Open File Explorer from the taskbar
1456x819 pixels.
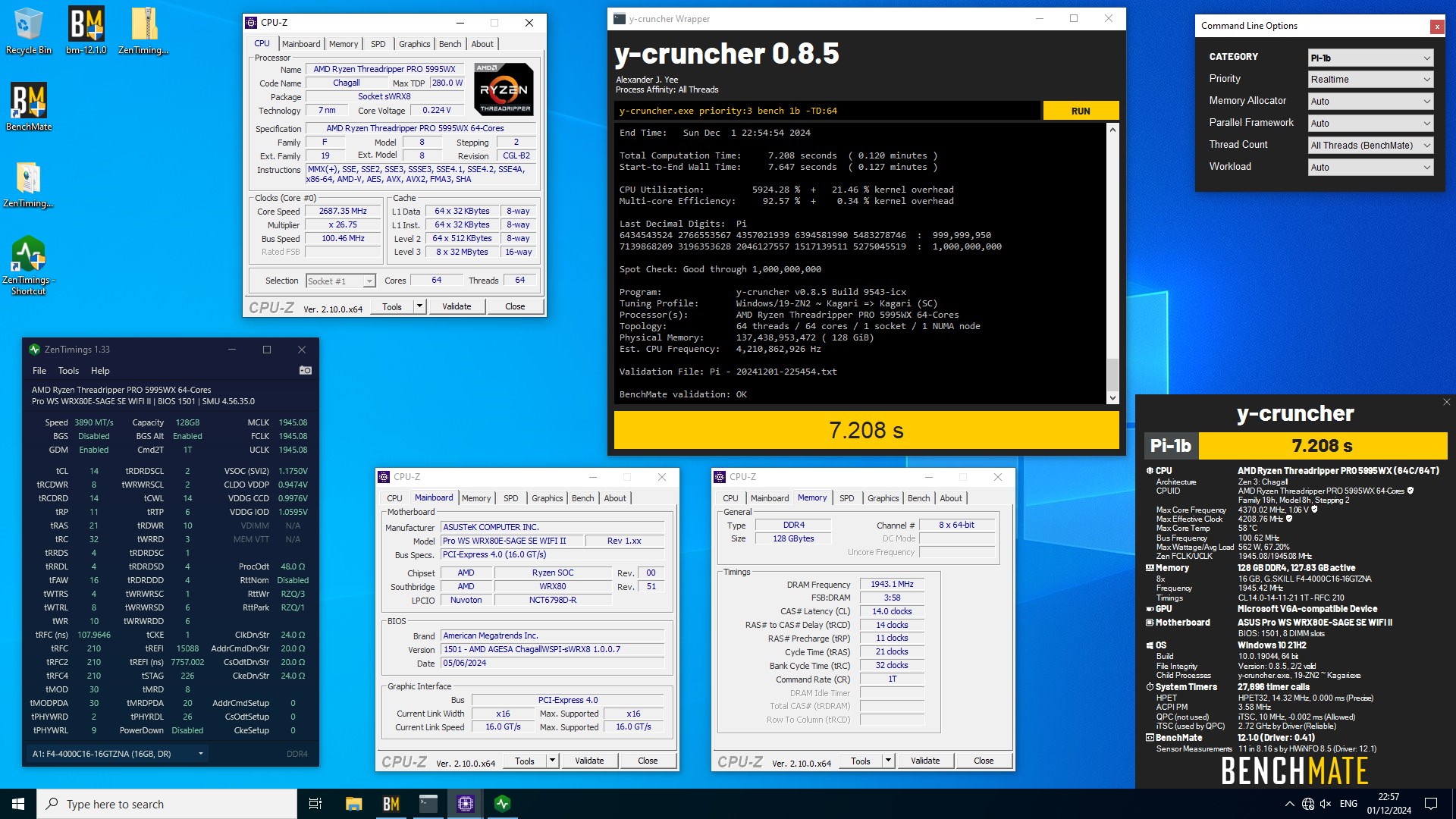[x=353, y=804]
